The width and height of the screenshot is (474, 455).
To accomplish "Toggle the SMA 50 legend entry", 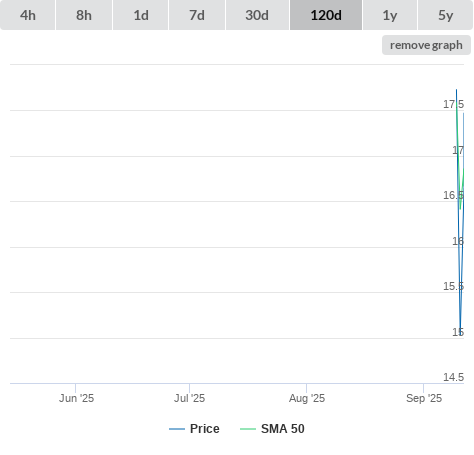I will pyautogui.click(x=283, y=429).
